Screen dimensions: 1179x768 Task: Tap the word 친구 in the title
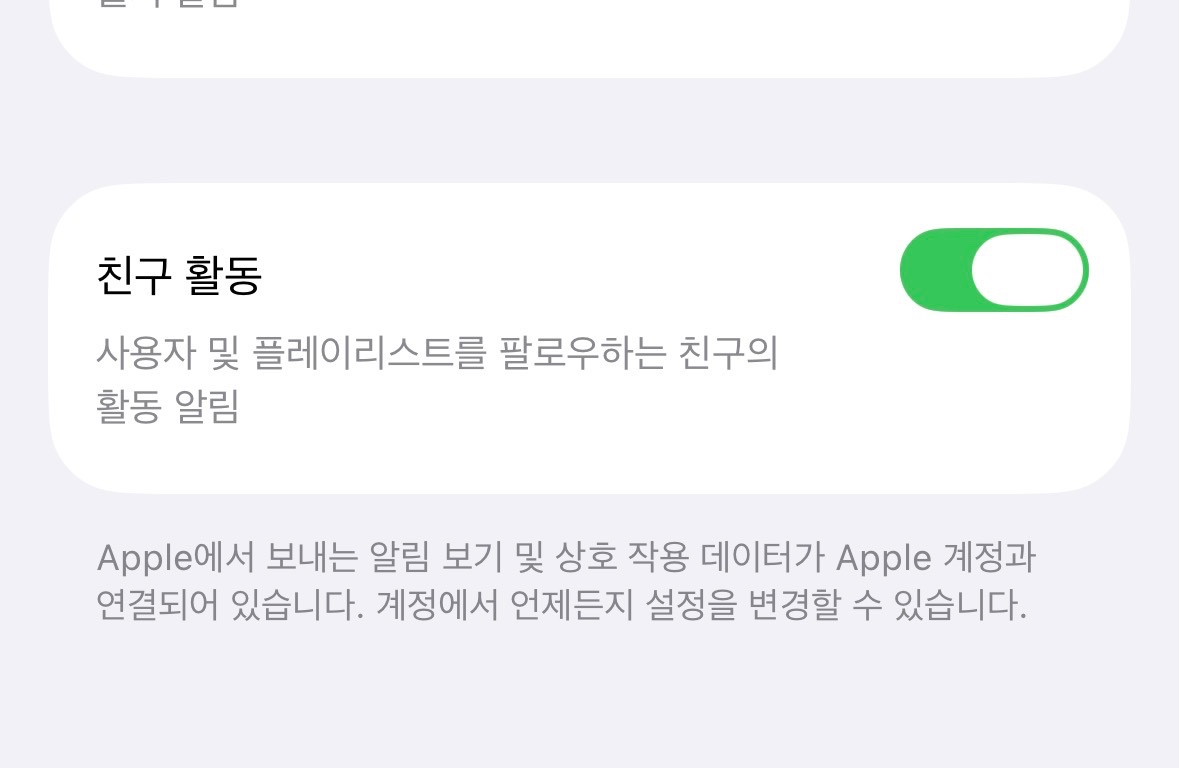click(x=134, y=275)
